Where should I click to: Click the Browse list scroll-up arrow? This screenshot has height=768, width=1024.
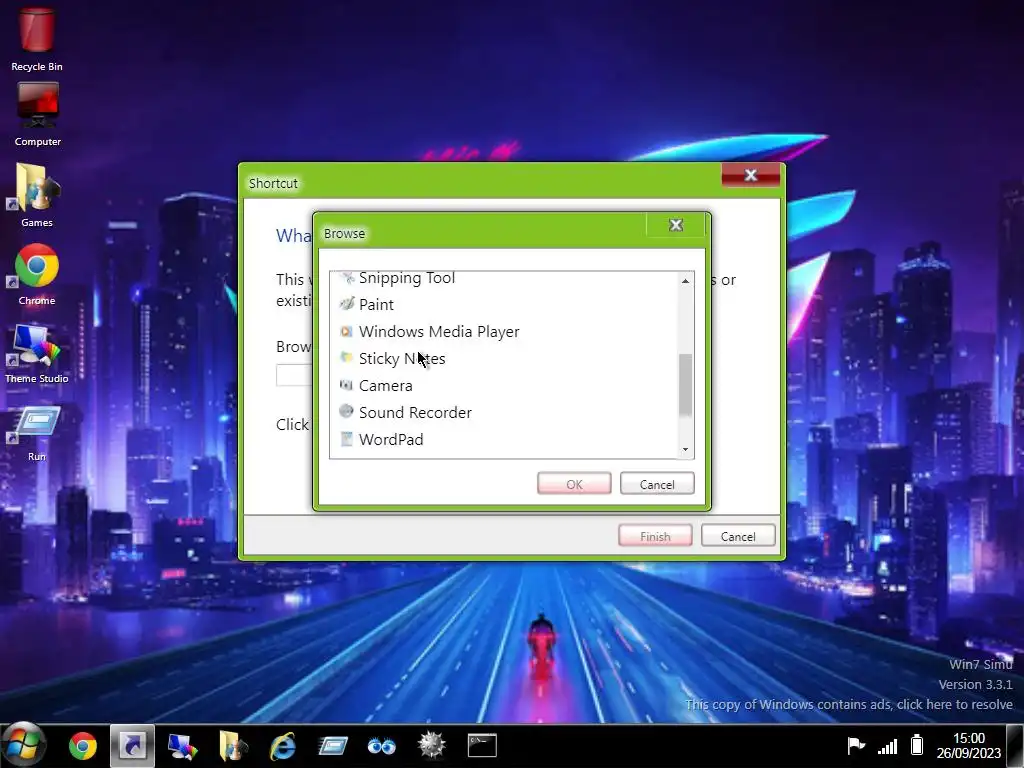pos(685,281)
